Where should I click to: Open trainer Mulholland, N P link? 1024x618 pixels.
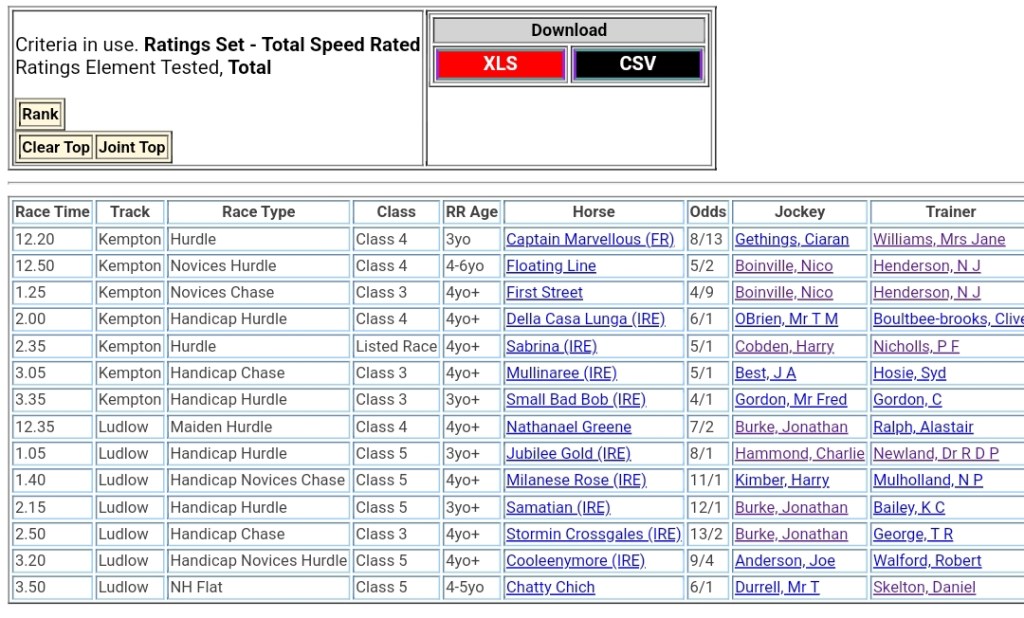click(x=928, y=480)
